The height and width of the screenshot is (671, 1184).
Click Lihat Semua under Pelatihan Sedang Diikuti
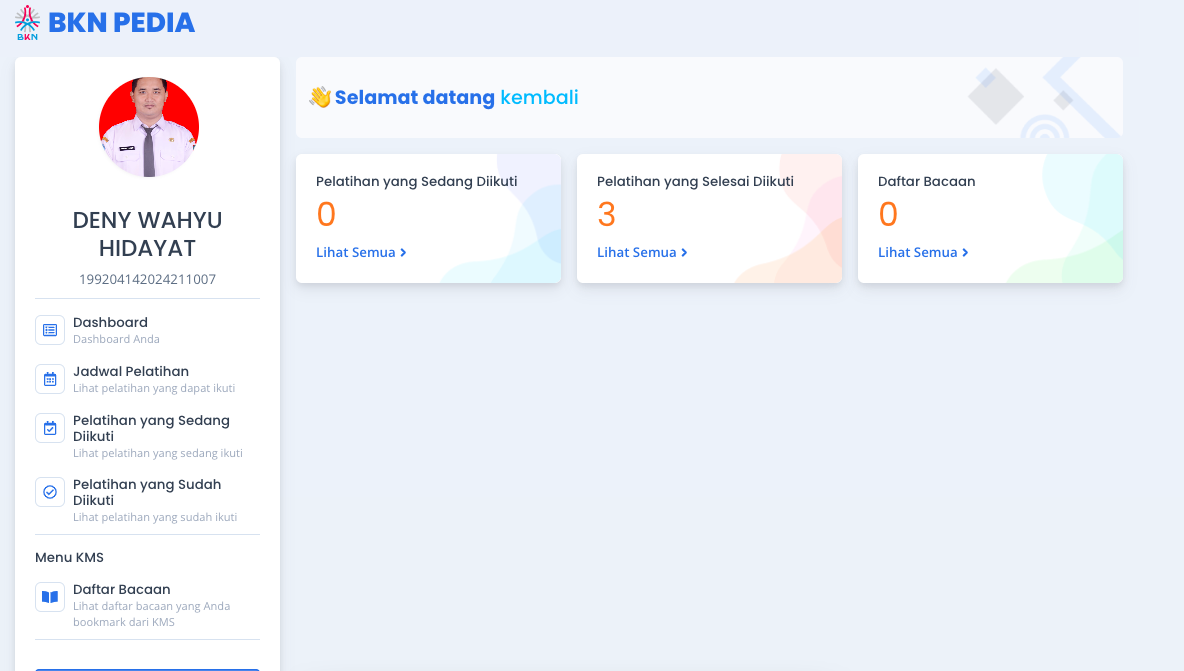[361, 253]
